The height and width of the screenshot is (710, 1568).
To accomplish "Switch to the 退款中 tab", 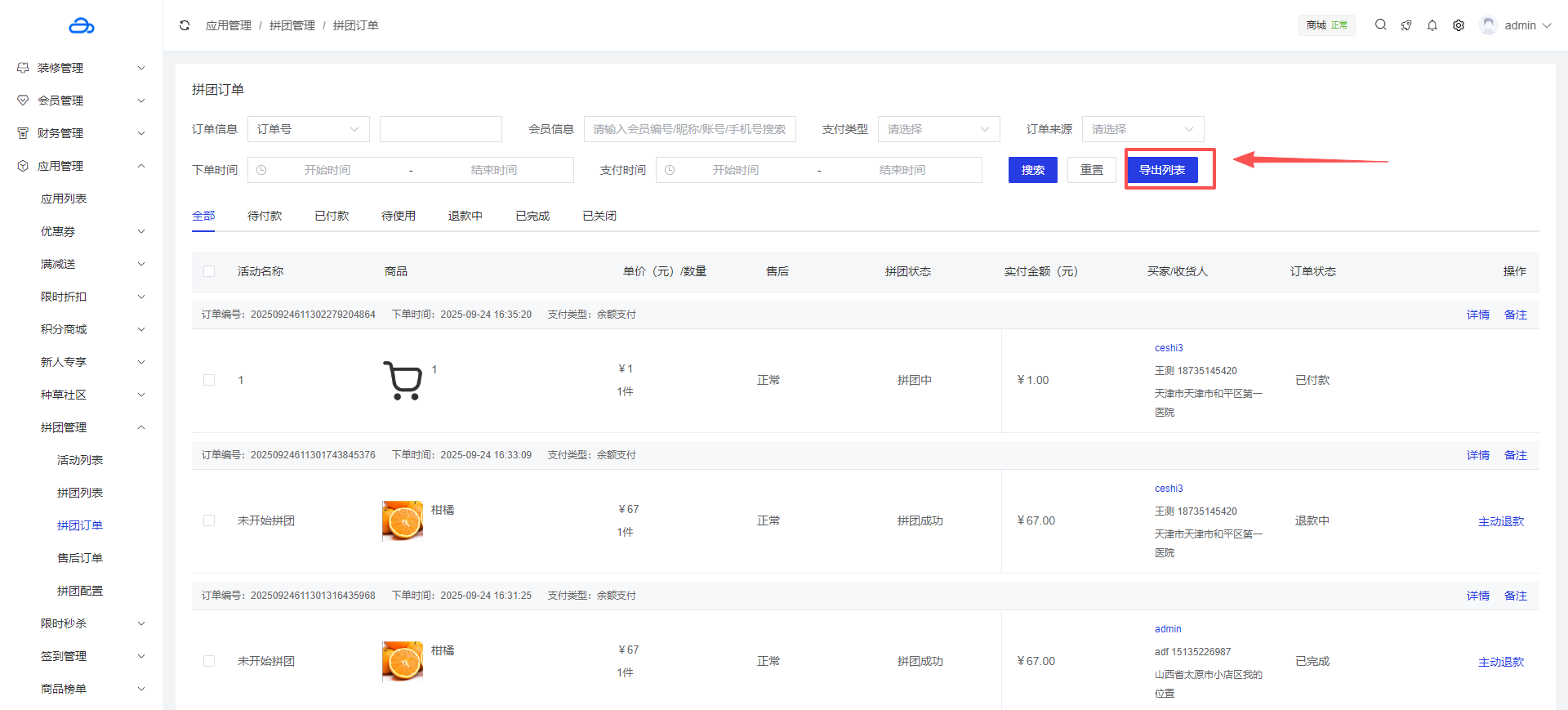I will point(465,216).
